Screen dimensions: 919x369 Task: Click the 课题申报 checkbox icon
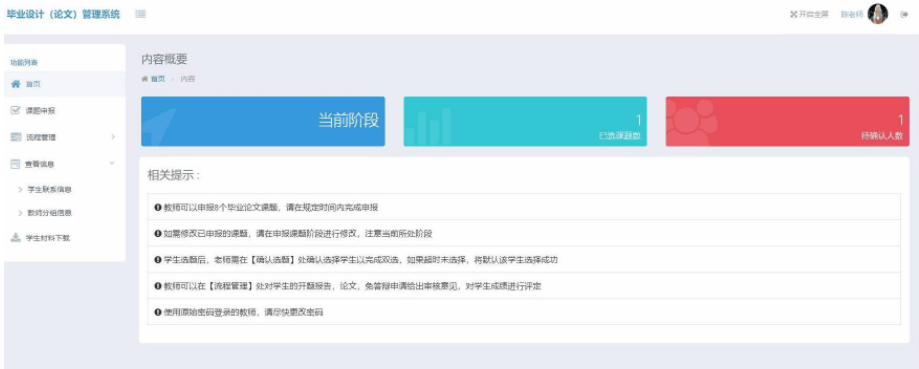click(16, 110)
